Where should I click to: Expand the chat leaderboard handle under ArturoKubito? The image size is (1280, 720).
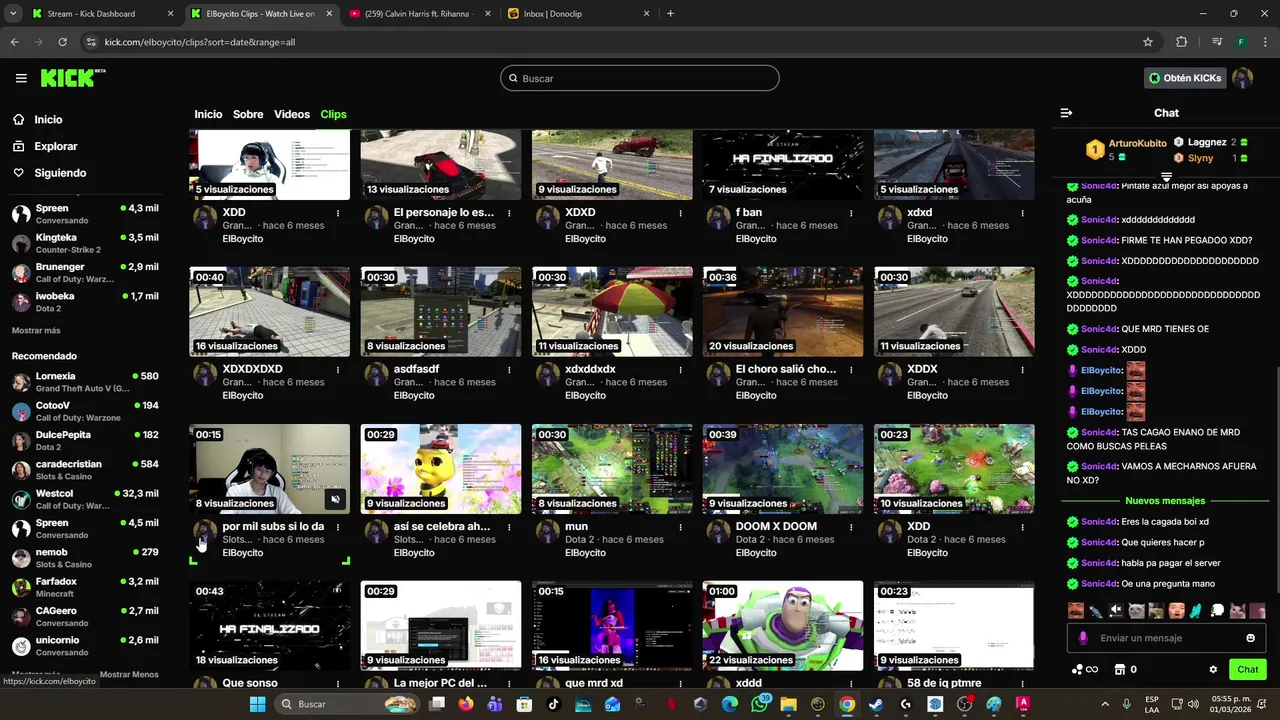(x=1166, y=176)
